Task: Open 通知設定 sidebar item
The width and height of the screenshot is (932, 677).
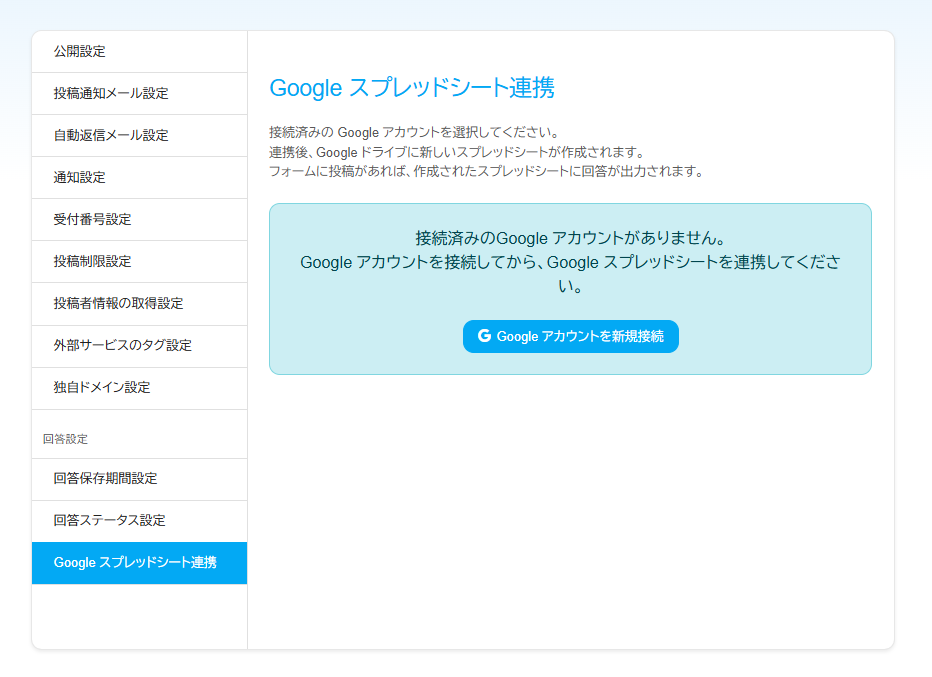Action: 139,178
